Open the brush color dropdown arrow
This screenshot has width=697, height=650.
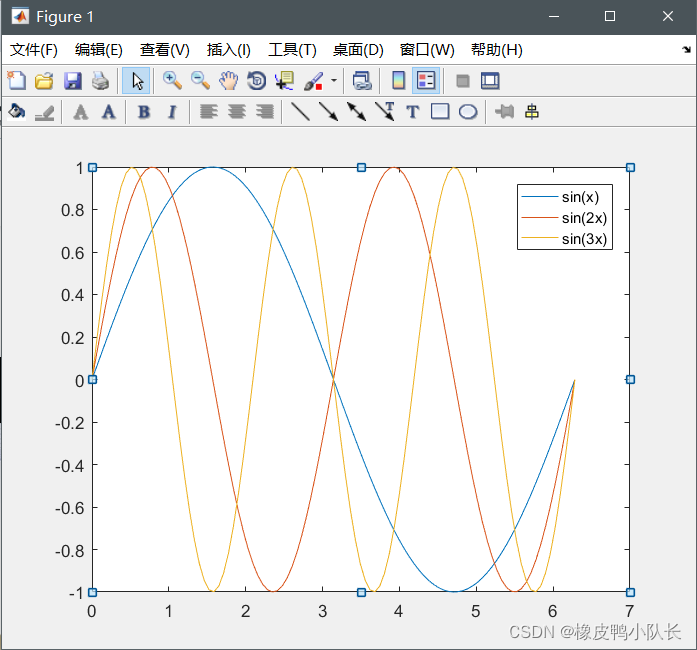(x=334, y=81)
